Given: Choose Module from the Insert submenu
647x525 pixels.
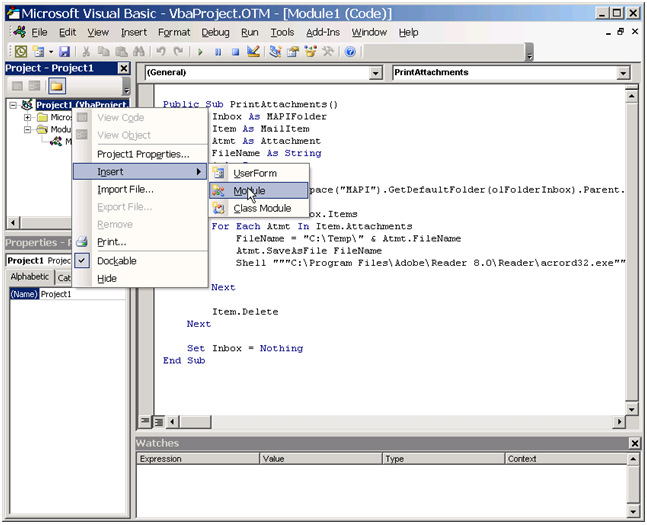Looking at the screenshot, I should 259,191.
